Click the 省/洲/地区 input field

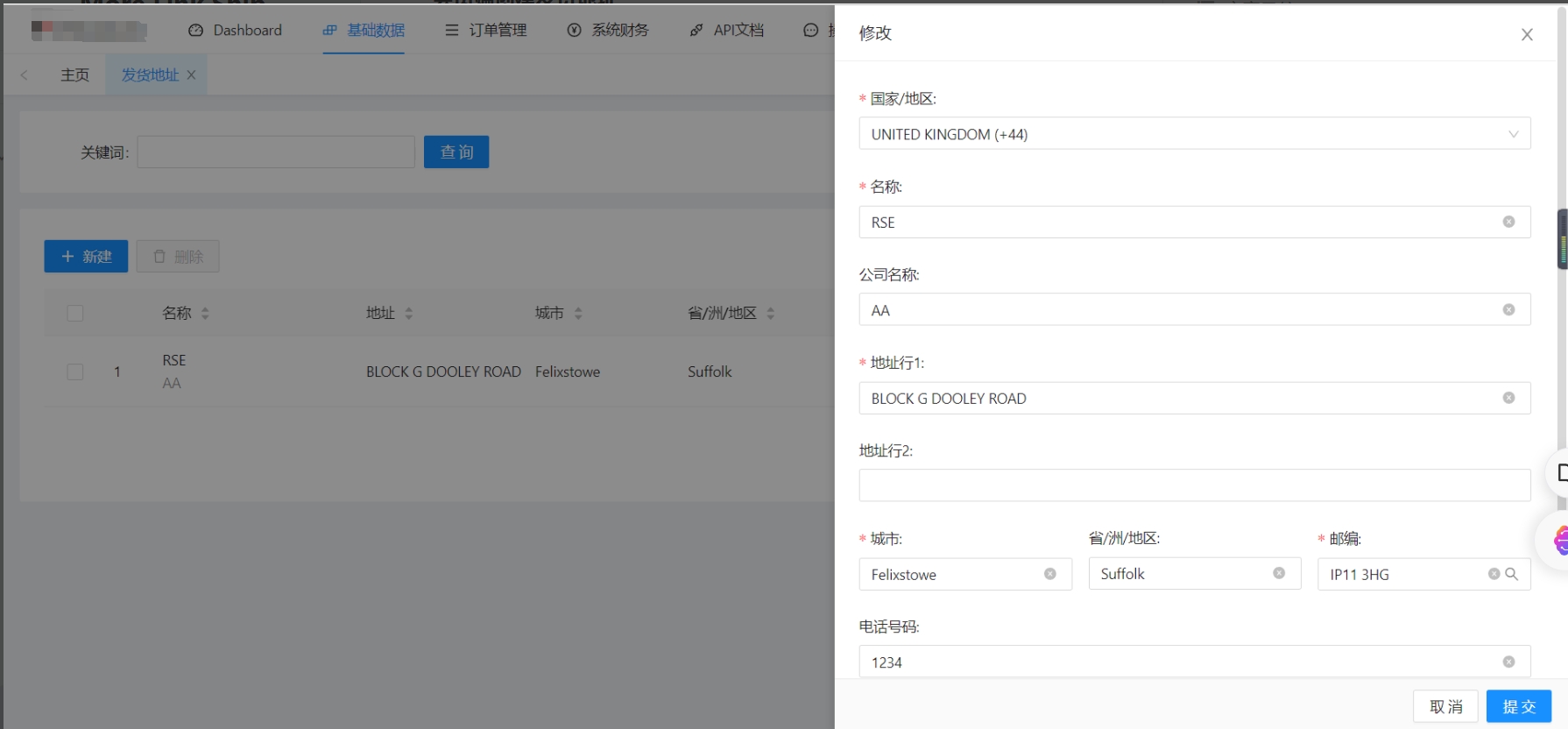coord(1194,573)
